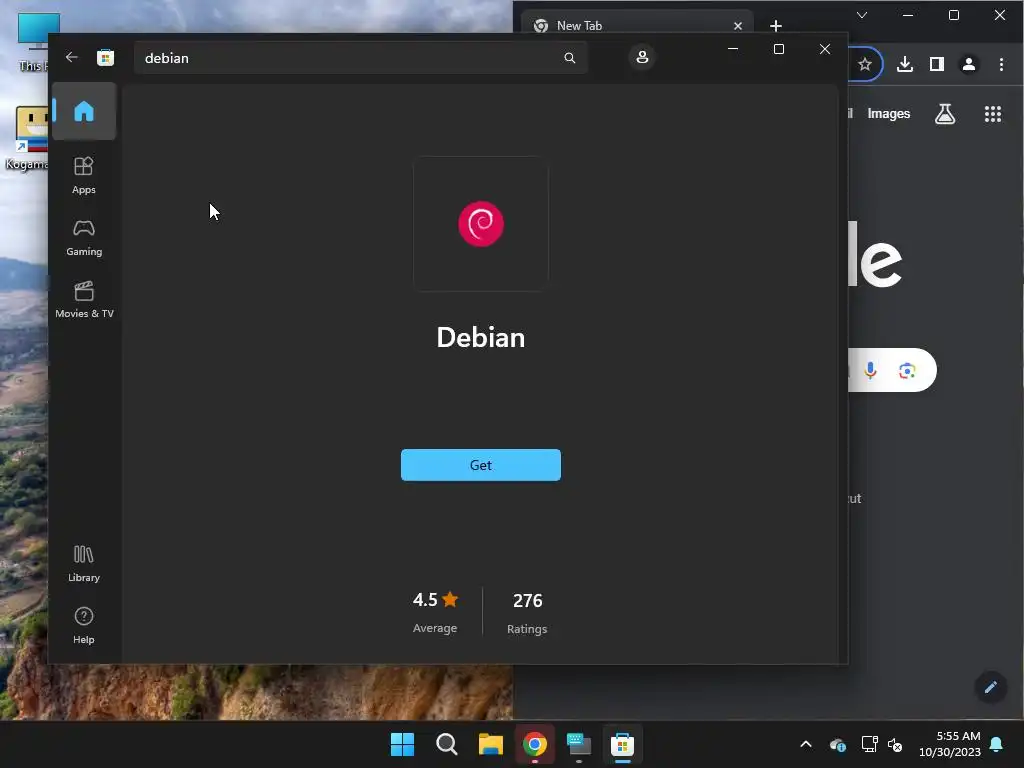Open Google Images link in Chrome
Screen dimensions: 1024x768
[x=888, y=114]
